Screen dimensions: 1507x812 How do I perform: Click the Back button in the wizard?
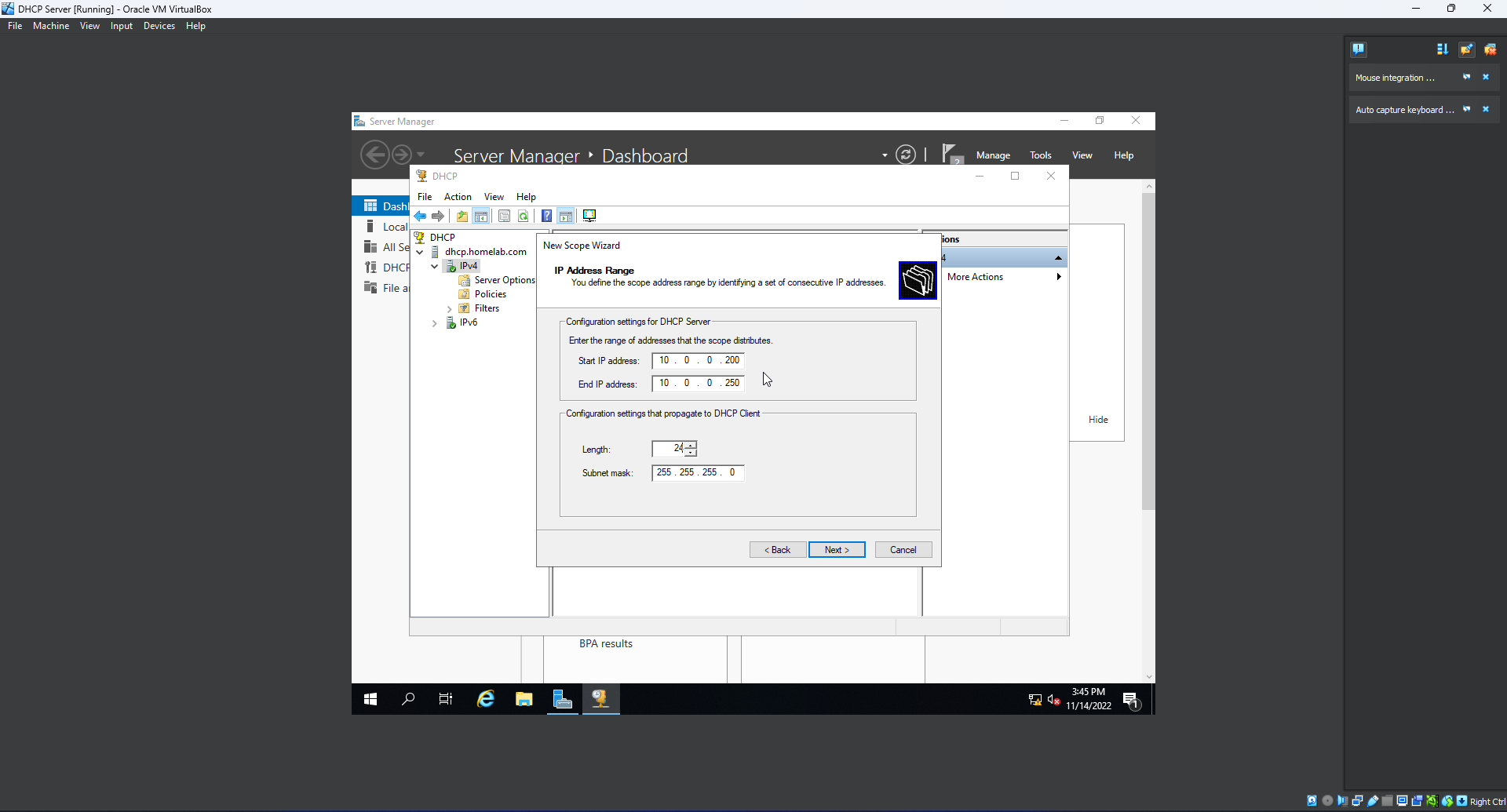[x=778, y=550]
